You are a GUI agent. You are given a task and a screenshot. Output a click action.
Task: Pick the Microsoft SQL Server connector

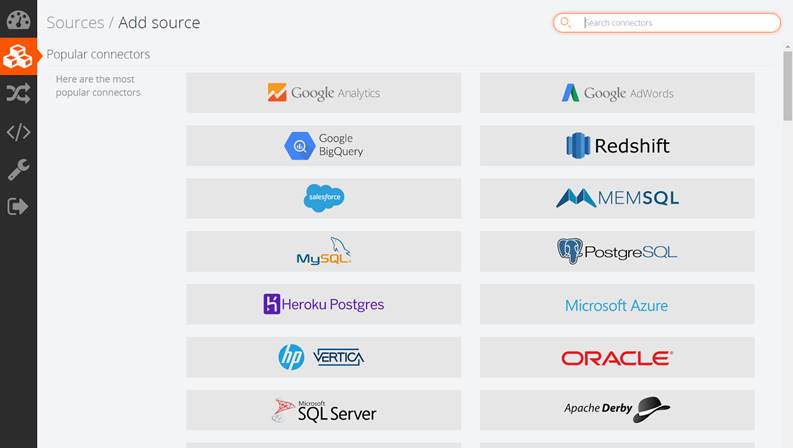click(x=324, y=410)
